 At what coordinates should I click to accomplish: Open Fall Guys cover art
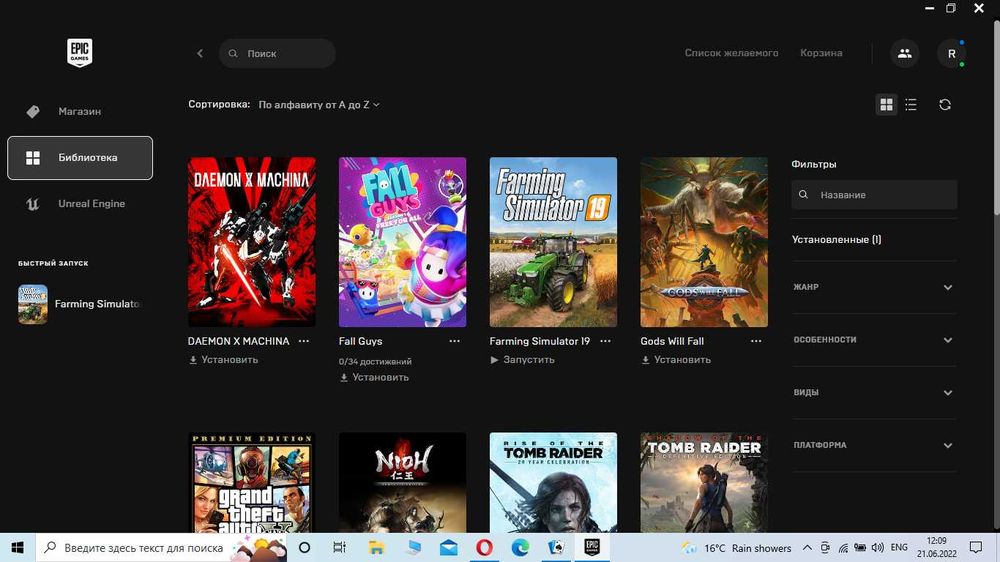pyautogui.click(x=402, y=242)
